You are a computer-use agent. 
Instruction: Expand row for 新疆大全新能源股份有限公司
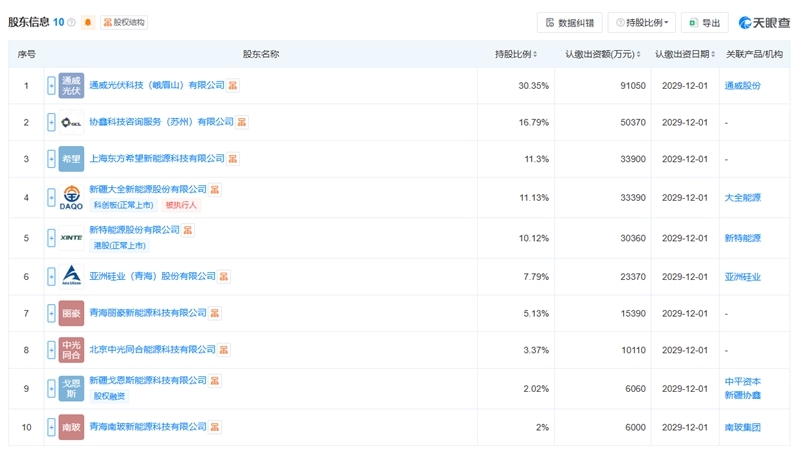[x=52, y=198]
